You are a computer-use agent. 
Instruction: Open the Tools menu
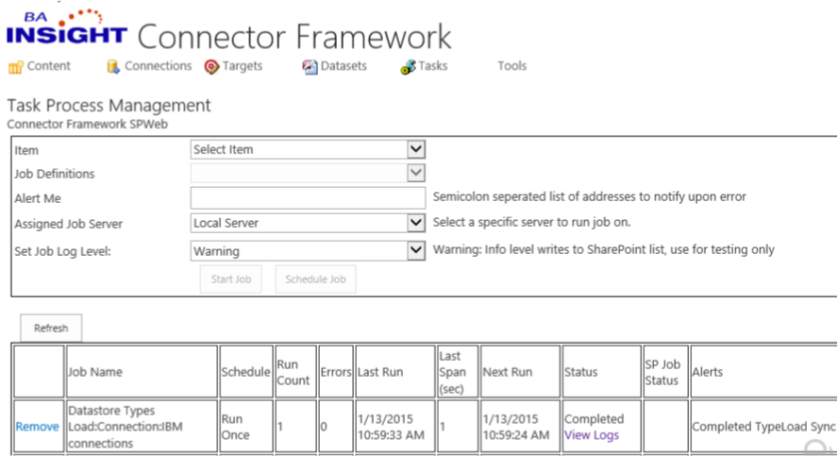pyautogui.click(x=512, y=66)
